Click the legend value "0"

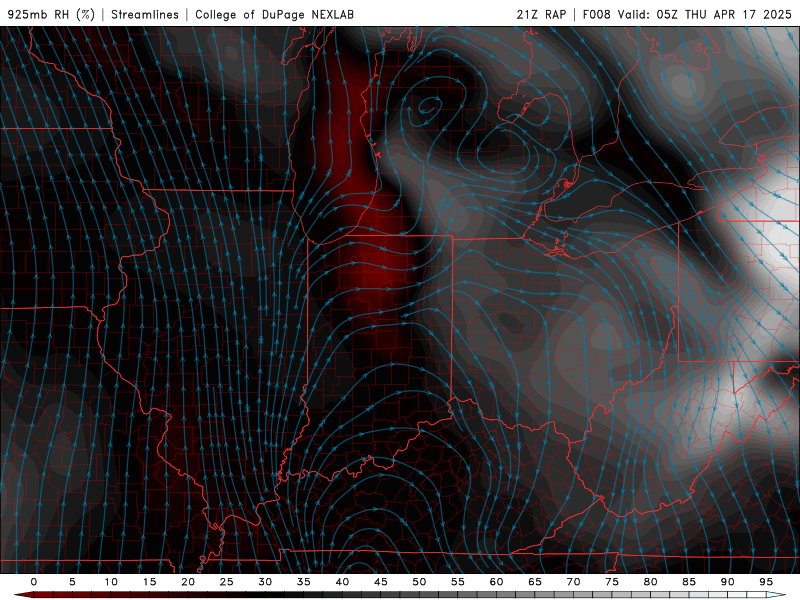click(x=34, y=582)
